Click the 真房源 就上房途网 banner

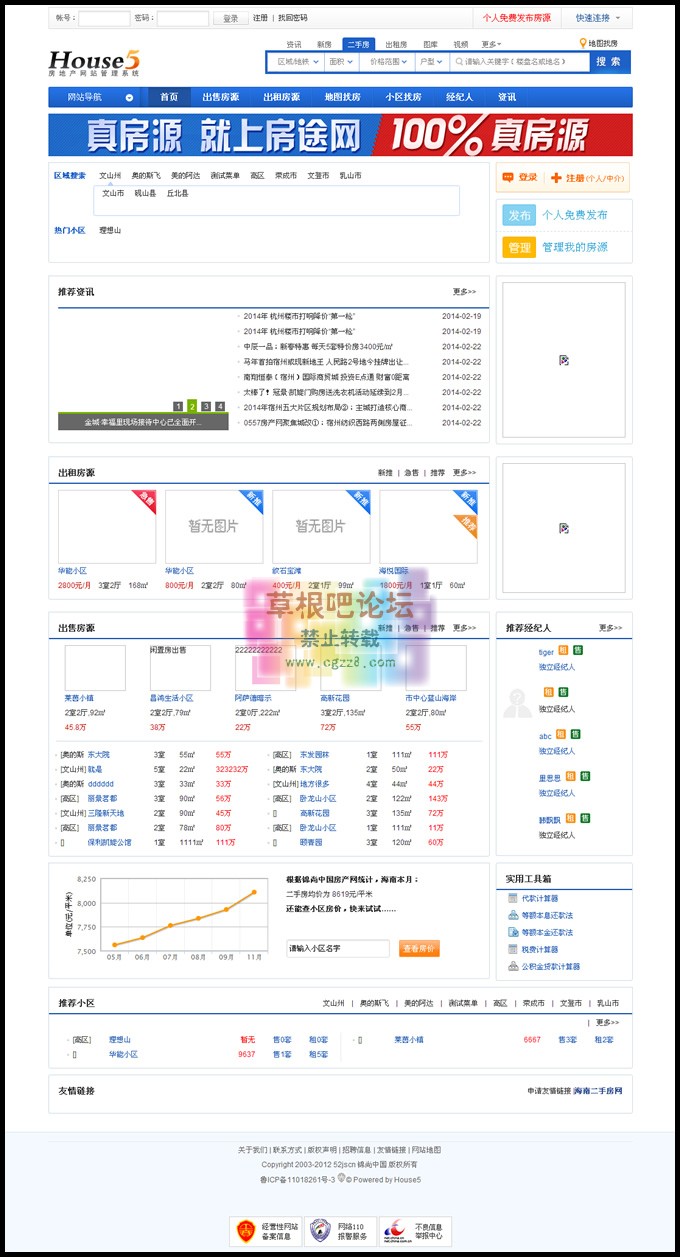click(x=340, y=135)
